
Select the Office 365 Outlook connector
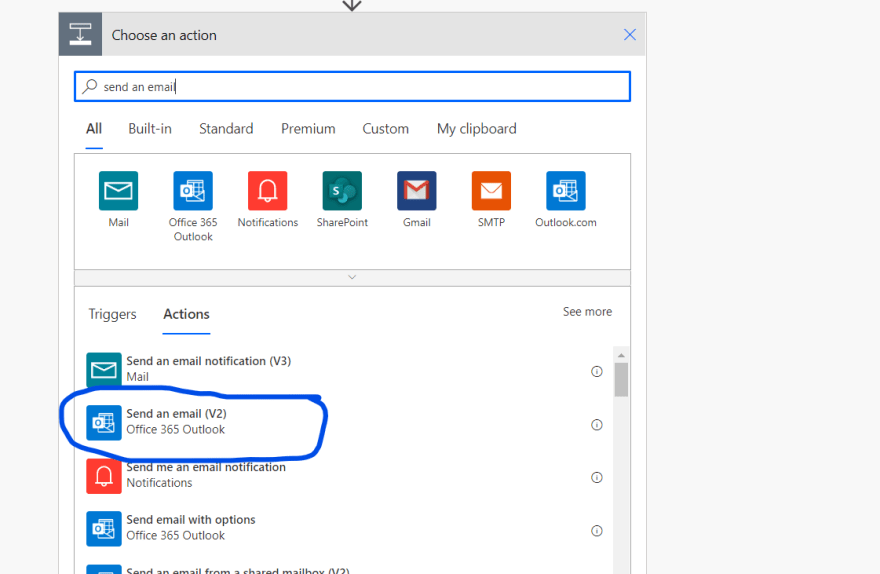[193, 191]
